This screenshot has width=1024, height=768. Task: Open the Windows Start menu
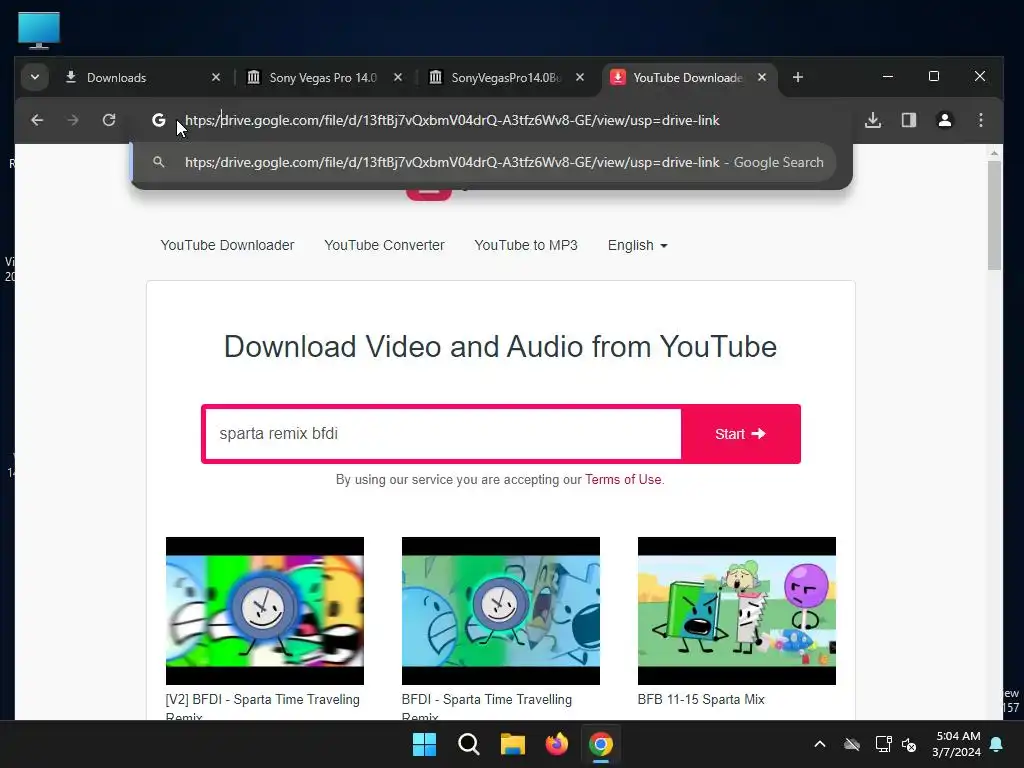point(424,744)
